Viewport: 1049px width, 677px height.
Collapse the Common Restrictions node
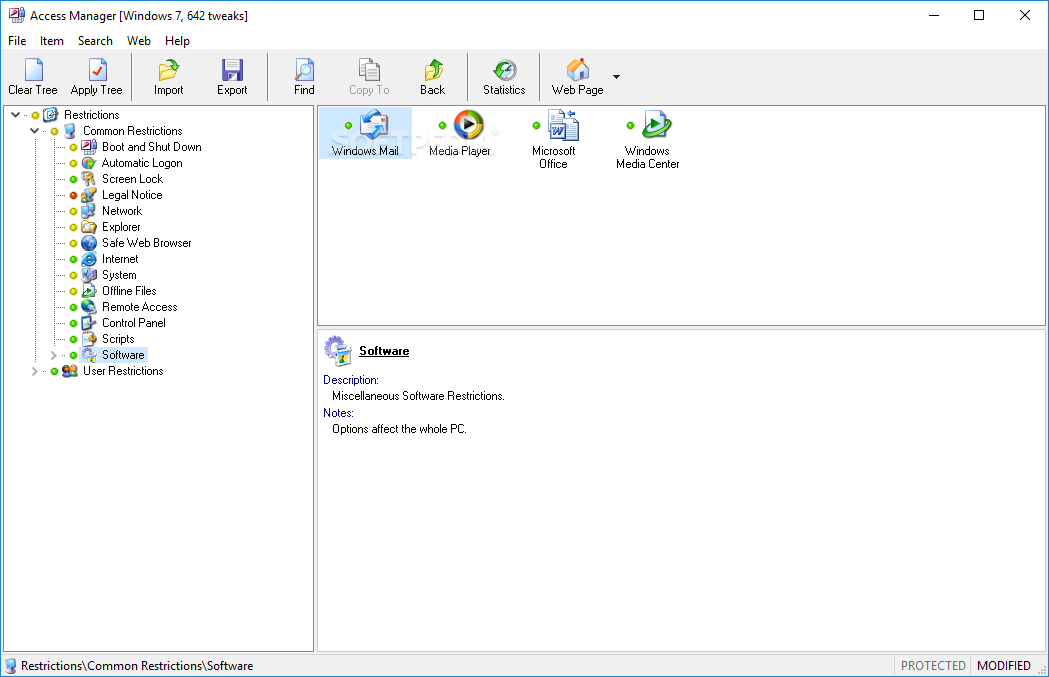[x=34, y=130]
